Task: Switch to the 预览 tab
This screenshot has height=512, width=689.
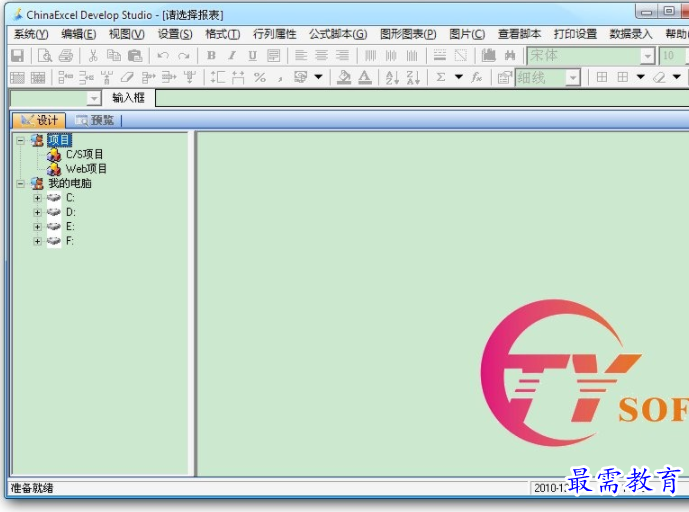Action: point(94,120)
